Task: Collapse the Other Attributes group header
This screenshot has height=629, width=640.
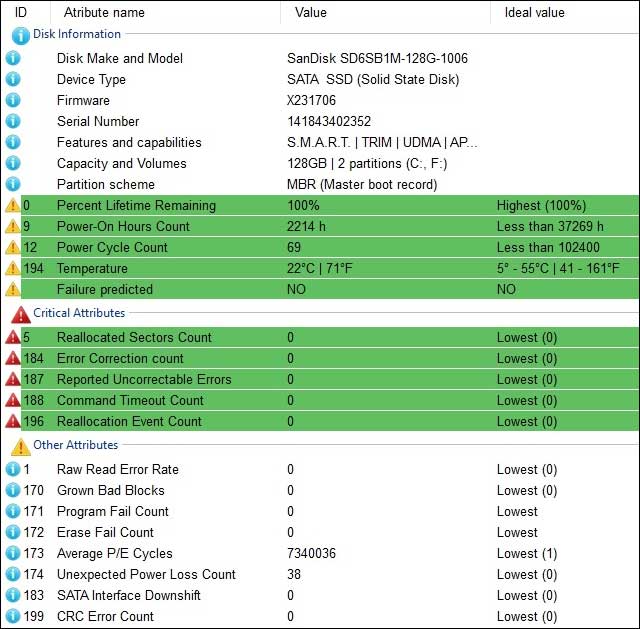Action: (76, 445)
